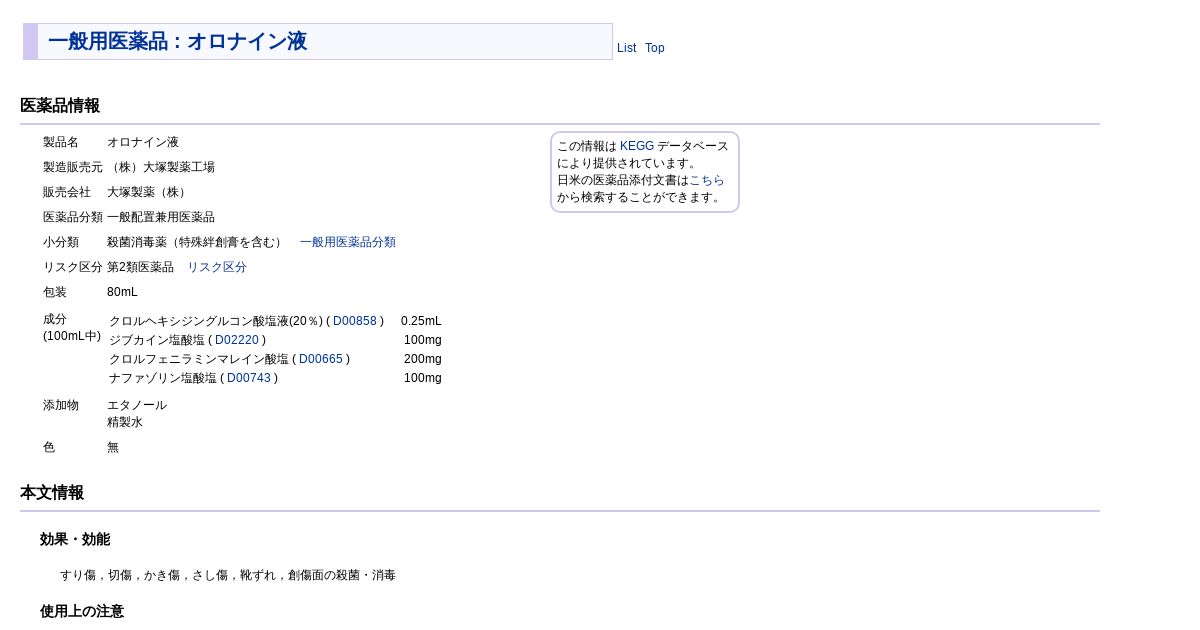Screen dimensions: 1200x630
Task: Open drug entry D00743
Action: click(249, 378)
